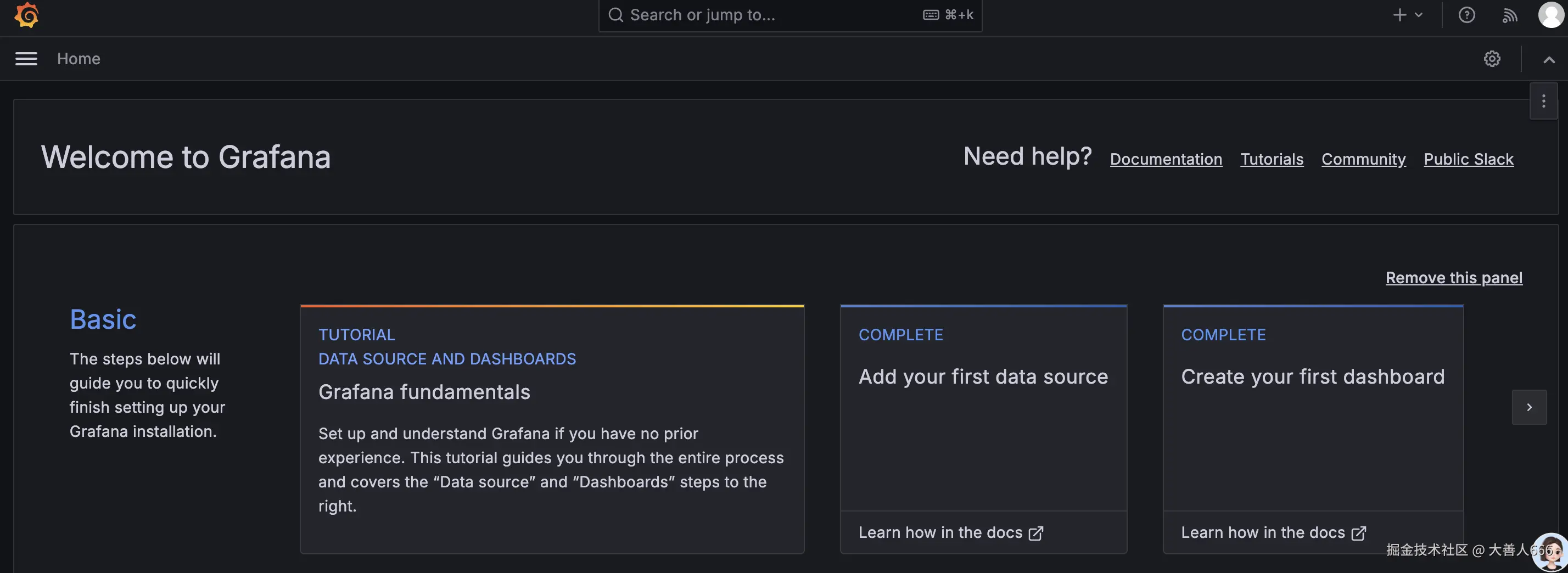
Task: Click Remove this panel
Action: pyautogui.click(x=1454, y=278)
